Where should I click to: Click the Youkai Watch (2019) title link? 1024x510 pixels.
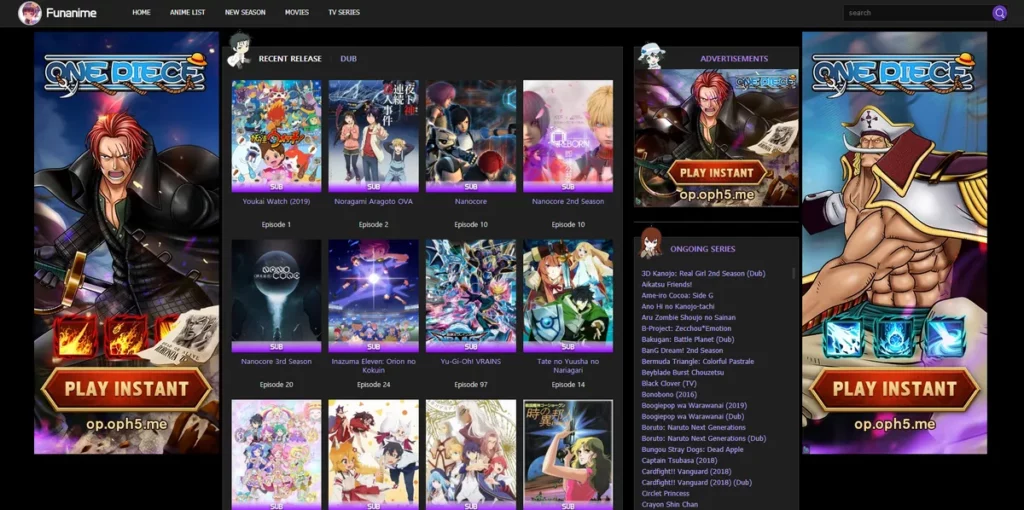click(276, 202)
